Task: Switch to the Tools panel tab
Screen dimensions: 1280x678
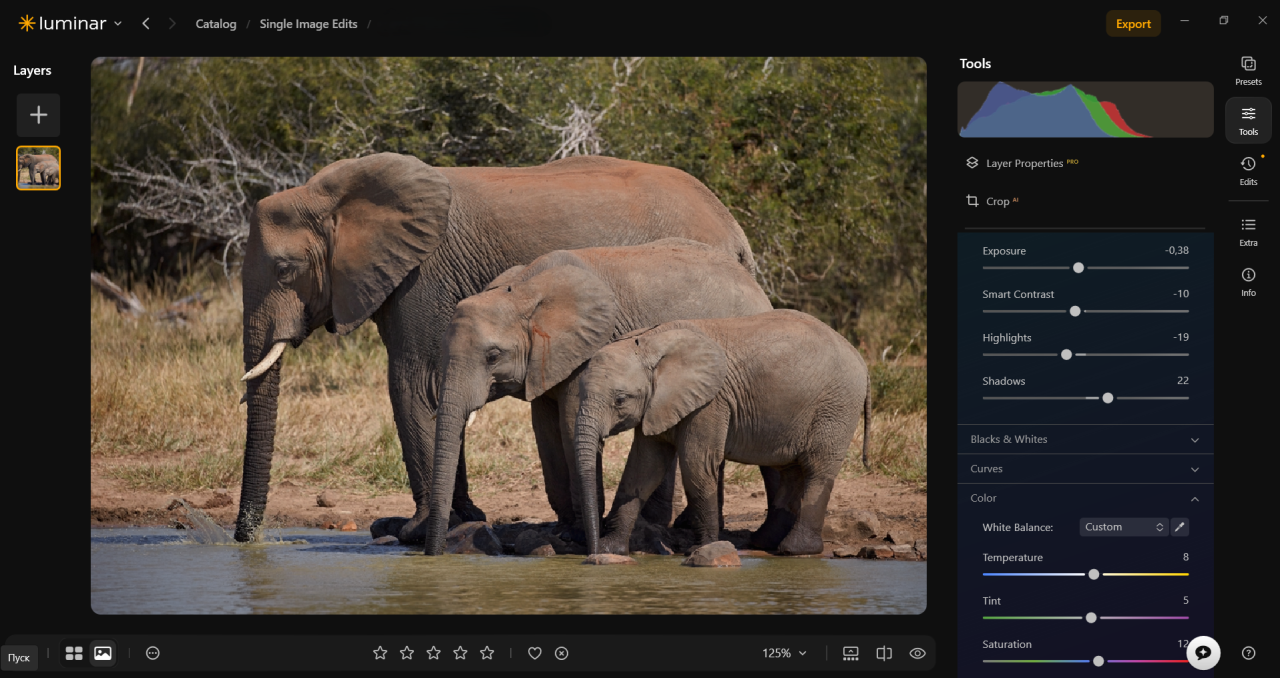Action: pos(1248,120)
